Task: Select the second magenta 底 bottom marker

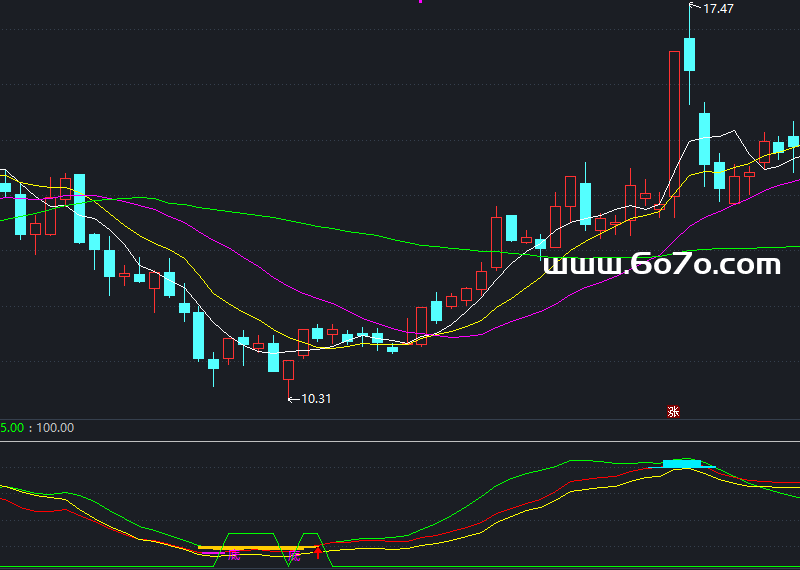Action: [x=295, y=554]
